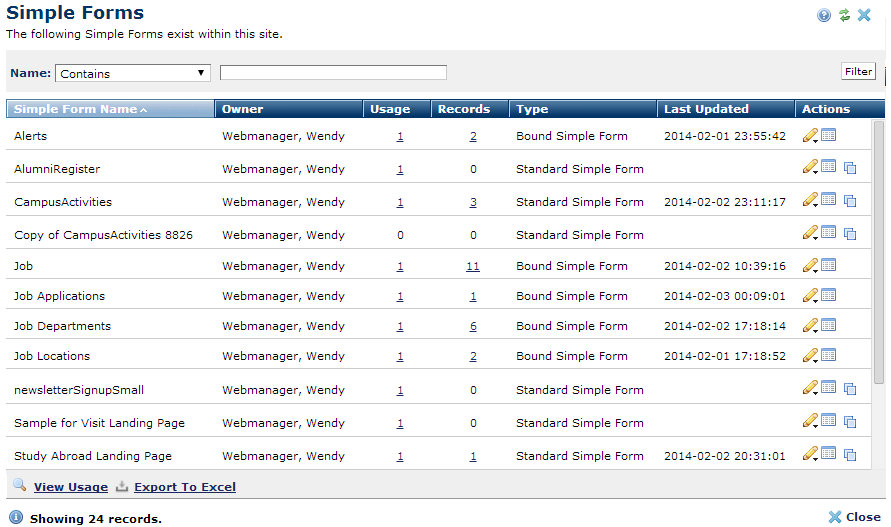The height and width of the screenshot is (527, 891).
Task: Click the edit pencil icon for Alerts
Action: (809, 135)
